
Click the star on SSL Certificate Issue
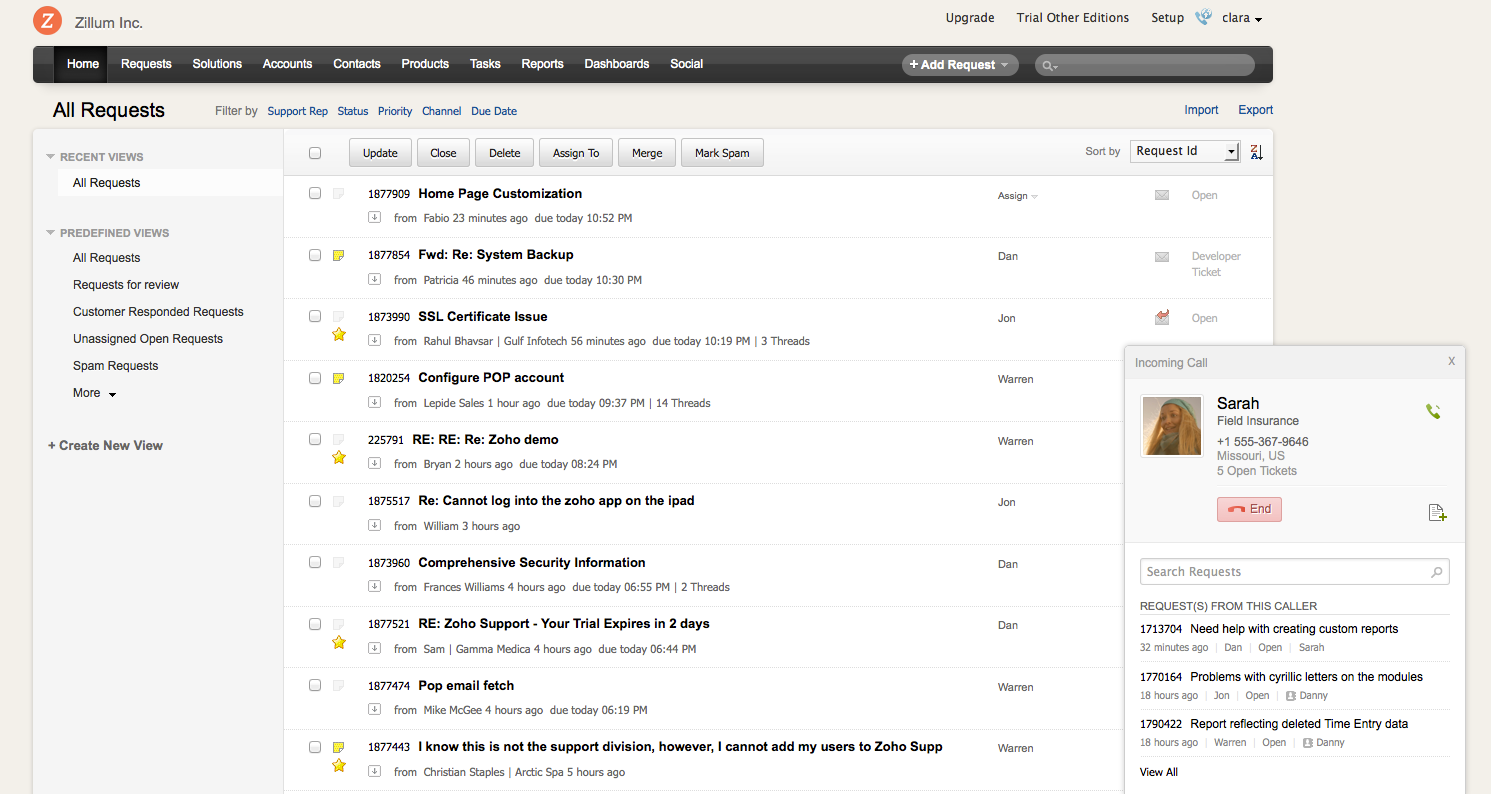(339, 335)
